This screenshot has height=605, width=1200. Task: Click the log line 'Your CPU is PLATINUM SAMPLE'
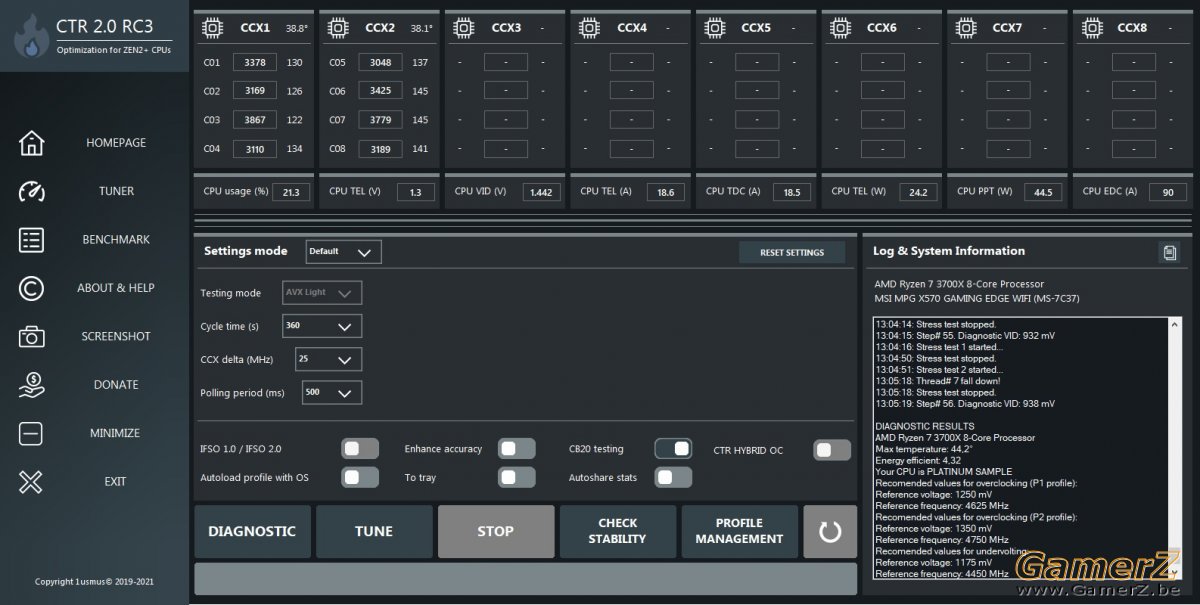coord(943,471)
